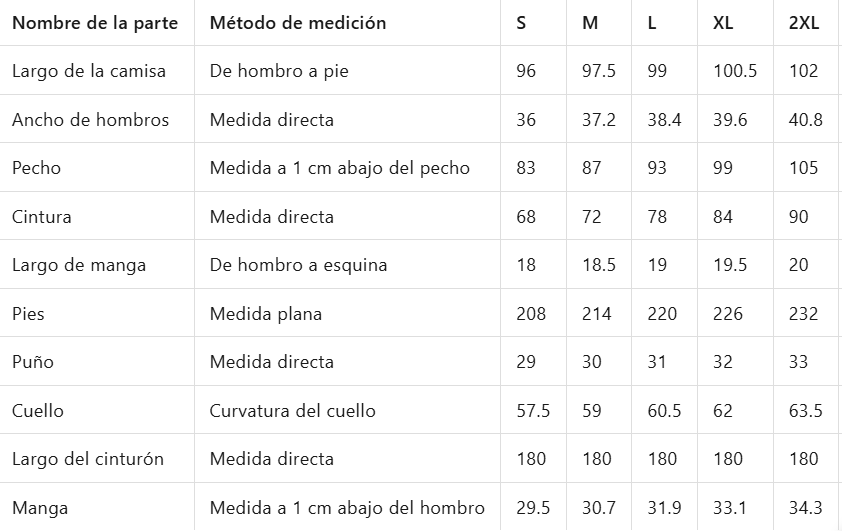Click the "Puño" row label
842x531 pixels.
point(33,362)
